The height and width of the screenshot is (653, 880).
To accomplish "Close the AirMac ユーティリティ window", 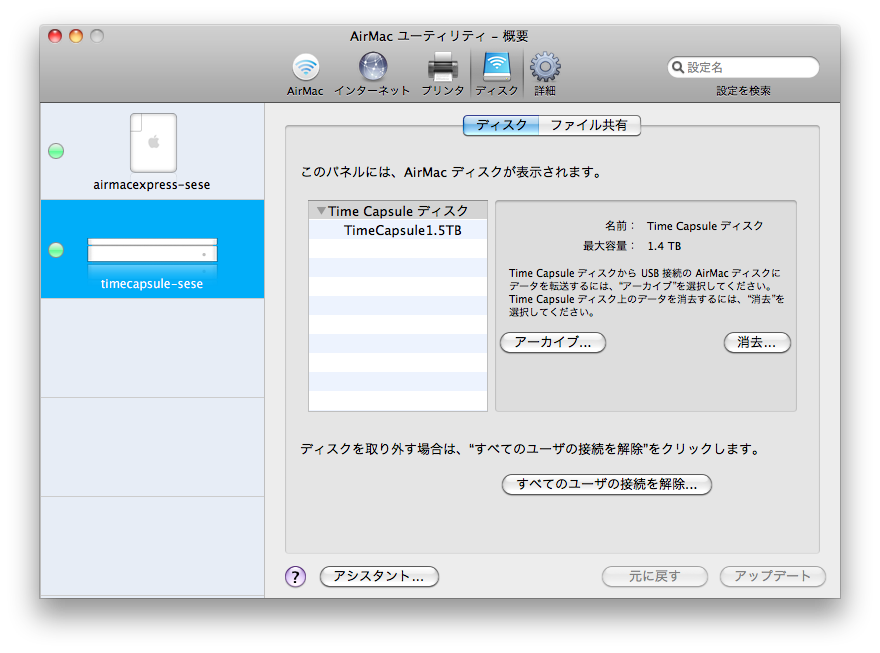I will pos(54,36).
